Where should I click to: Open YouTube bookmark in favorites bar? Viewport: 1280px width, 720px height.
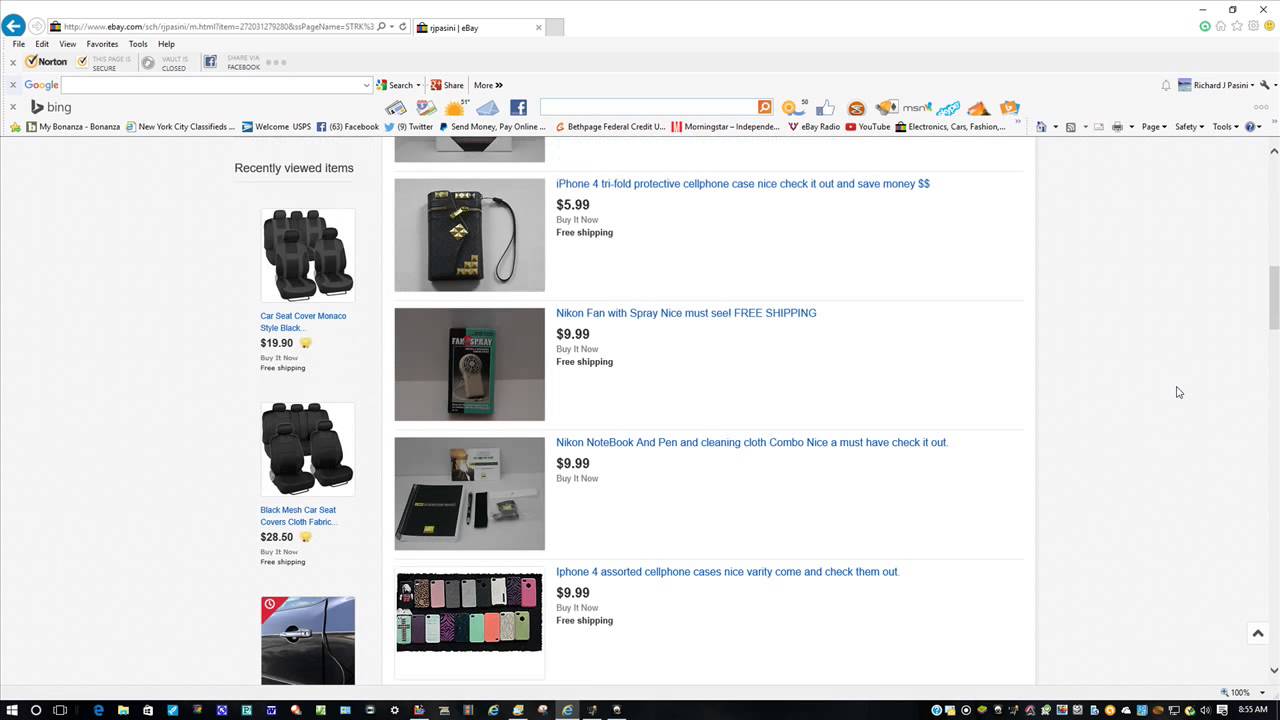pyautogui.click(x=867, y=127)
